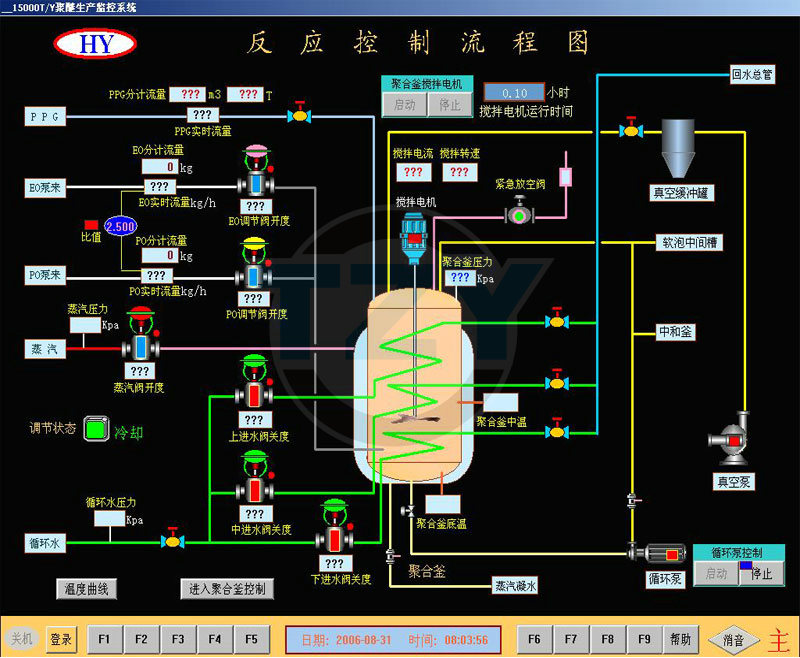Select the 蒸汽阀 steam valve icon

(140, 346)
